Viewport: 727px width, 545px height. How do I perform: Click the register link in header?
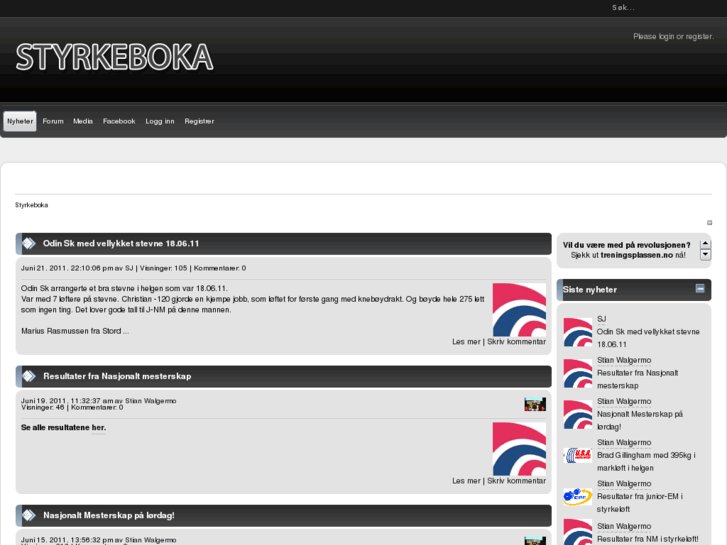click(x=699, y=37)
